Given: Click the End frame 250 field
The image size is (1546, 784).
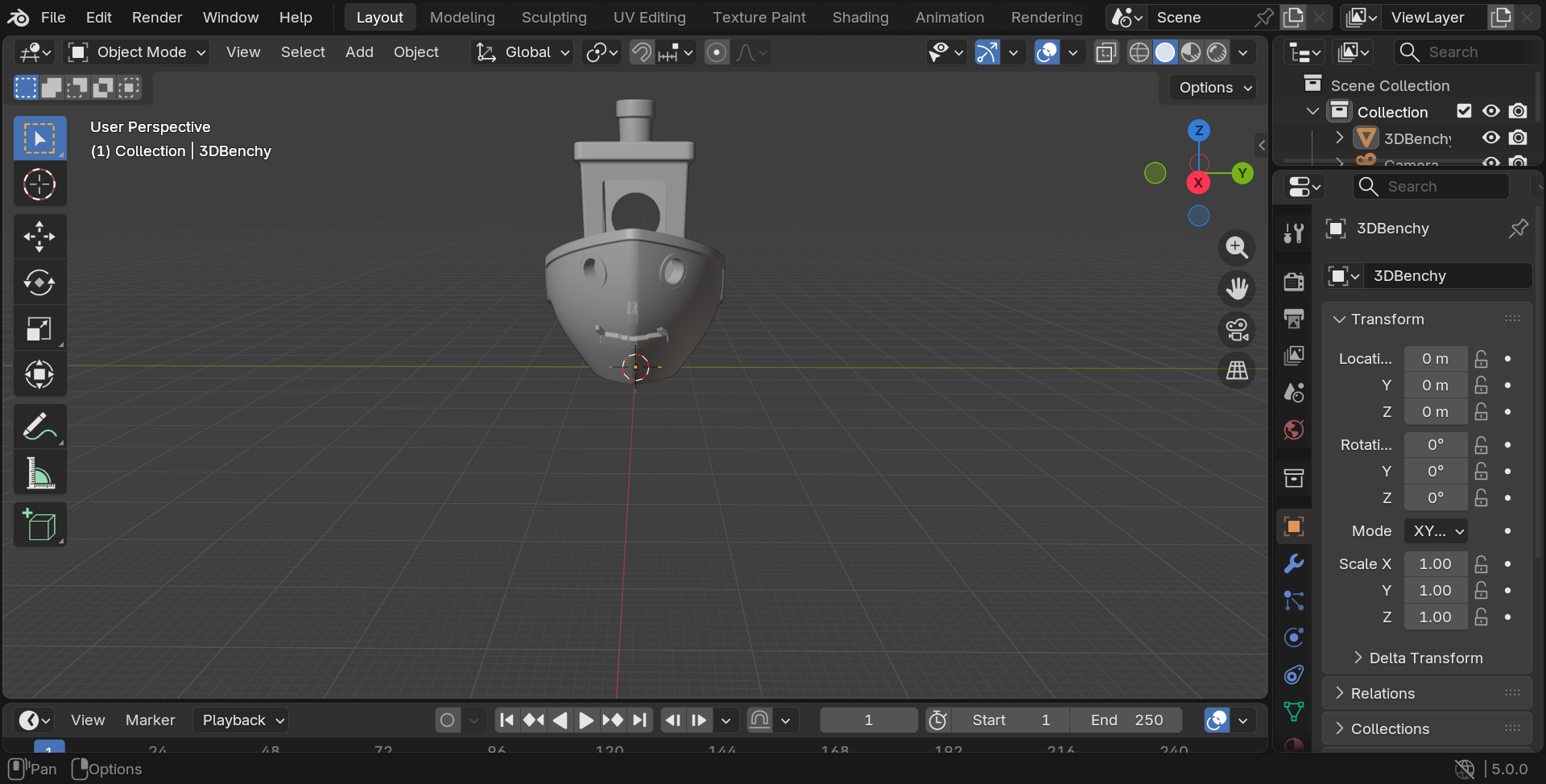Looking at the screenshot, I should [x=1126, y=720].
